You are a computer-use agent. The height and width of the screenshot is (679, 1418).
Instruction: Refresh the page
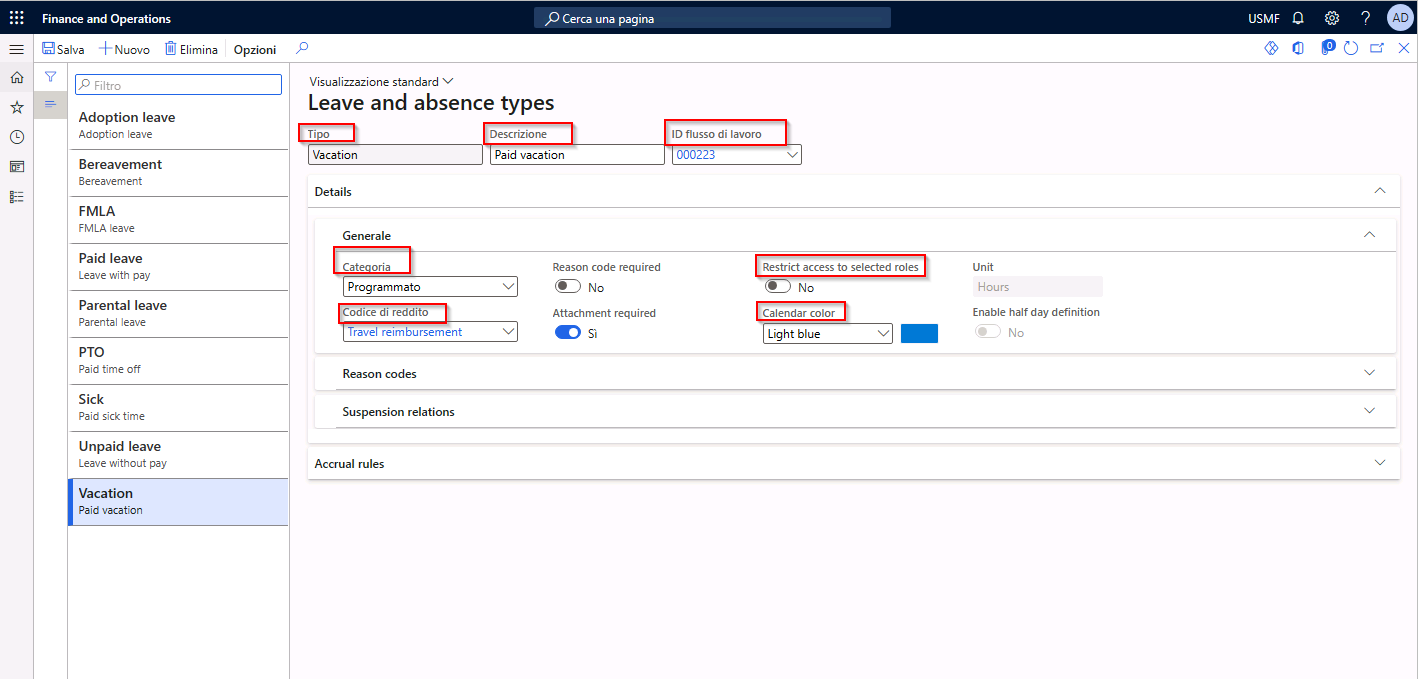tap(1351, 48)
